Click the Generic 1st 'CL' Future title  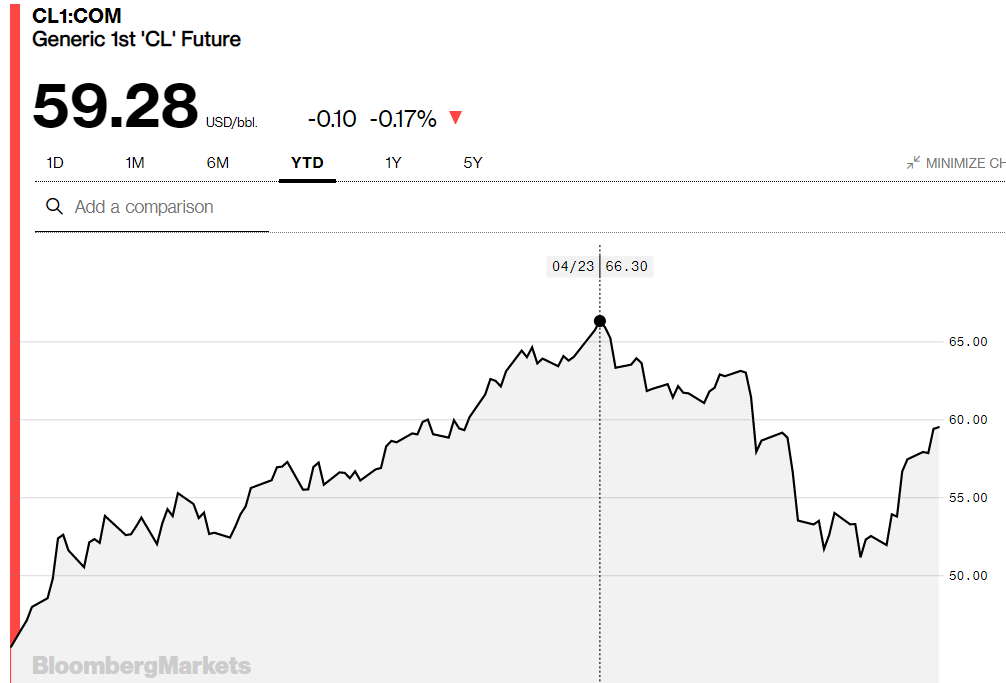(136, 39)
